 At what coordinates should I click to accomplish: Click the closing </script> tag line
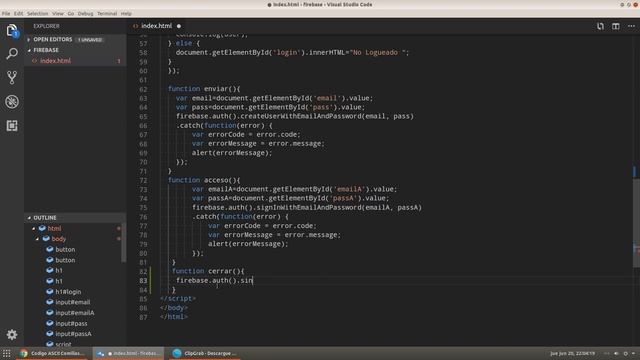pyautogui.click(x=178, y=299)
